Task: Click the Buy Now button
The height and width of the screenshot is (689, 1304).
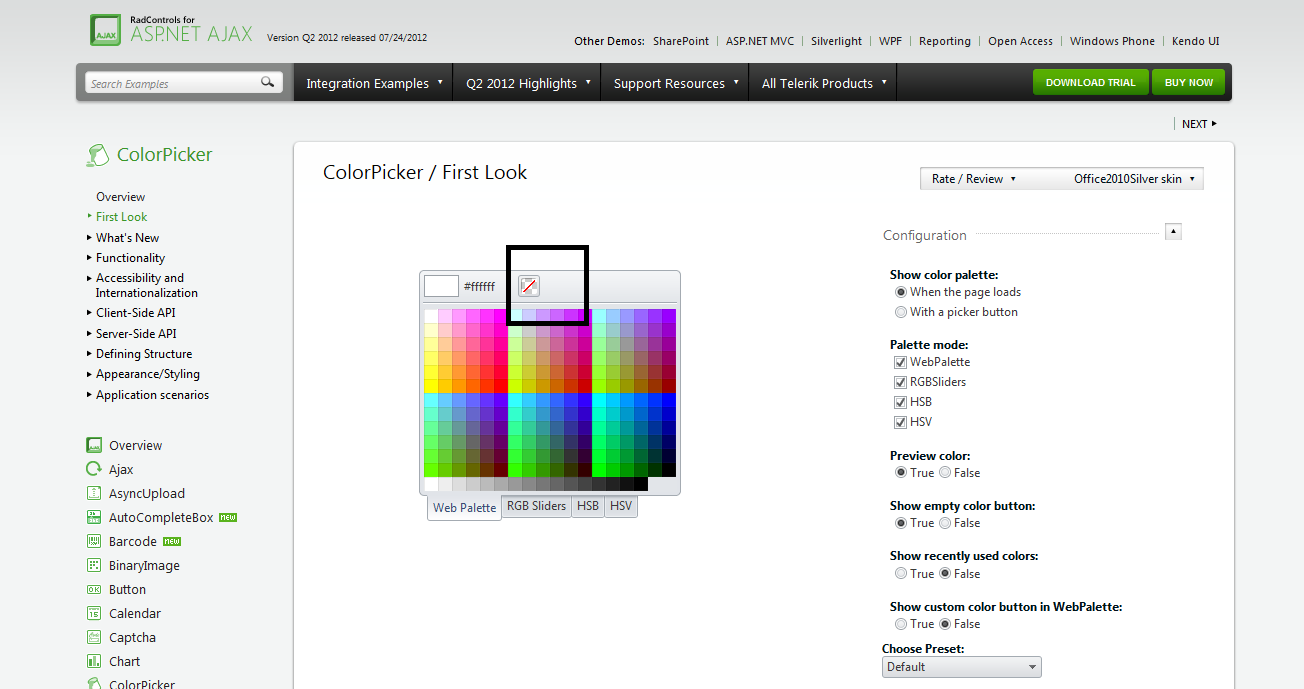Action: (1189, 83)
